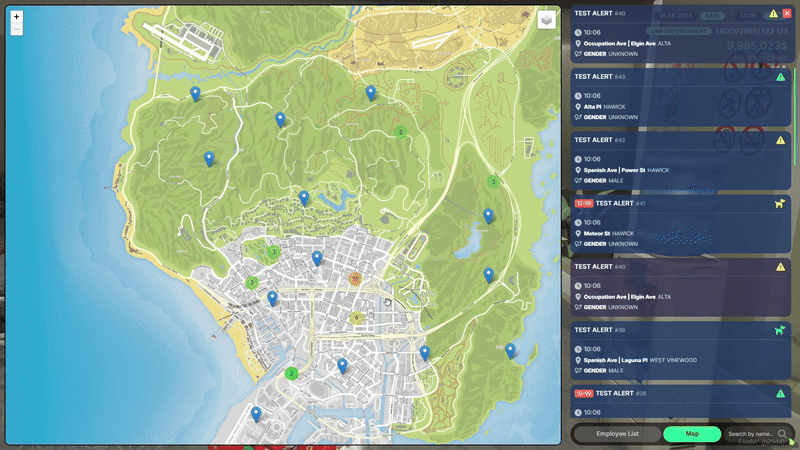Open the red cluster marker in city
This screenshot has height=450, width=800.
tap(355, 279)
